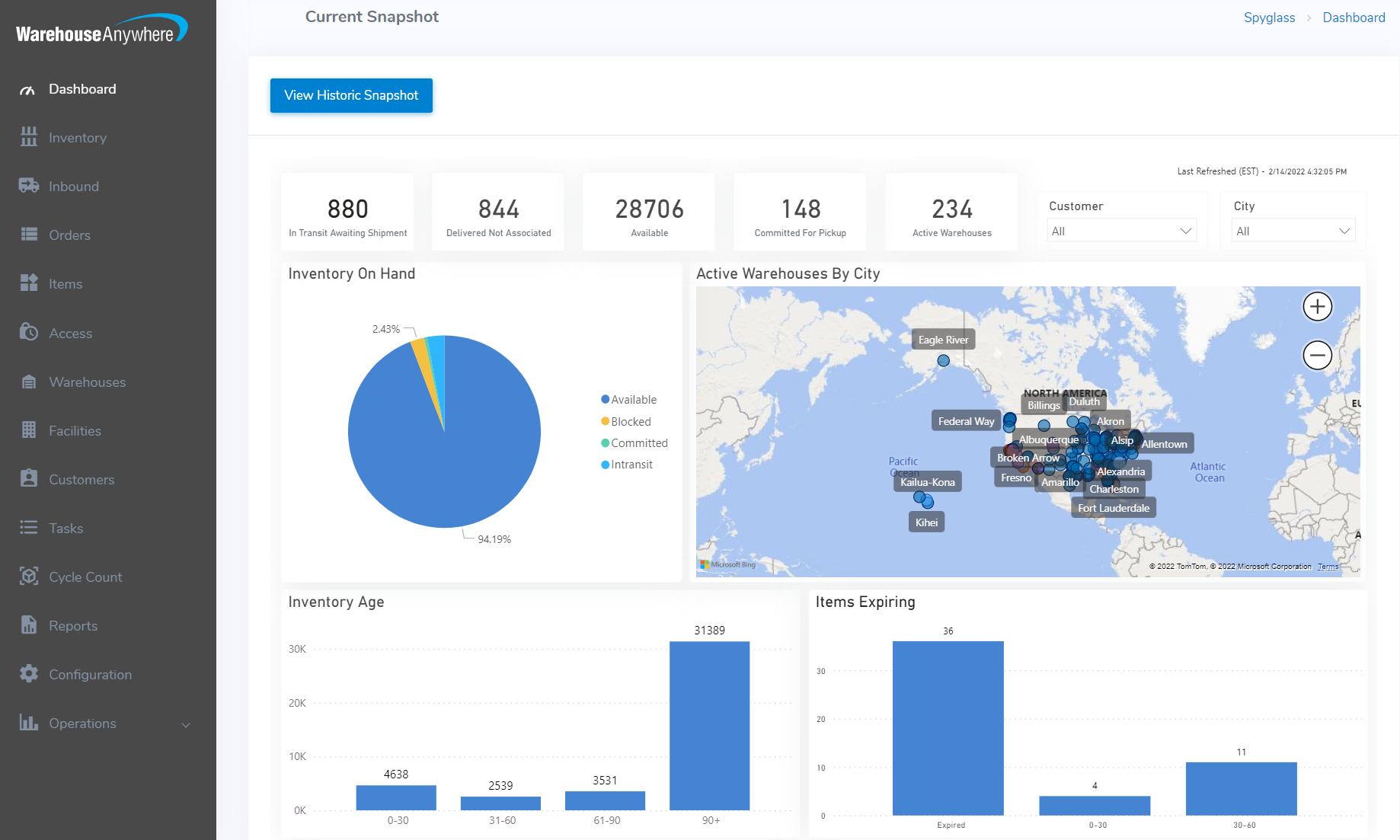Navigate to Spyglass via breadcrumb
Image resolution: width=1400 pixels, height=840 pixels.
1268,17
